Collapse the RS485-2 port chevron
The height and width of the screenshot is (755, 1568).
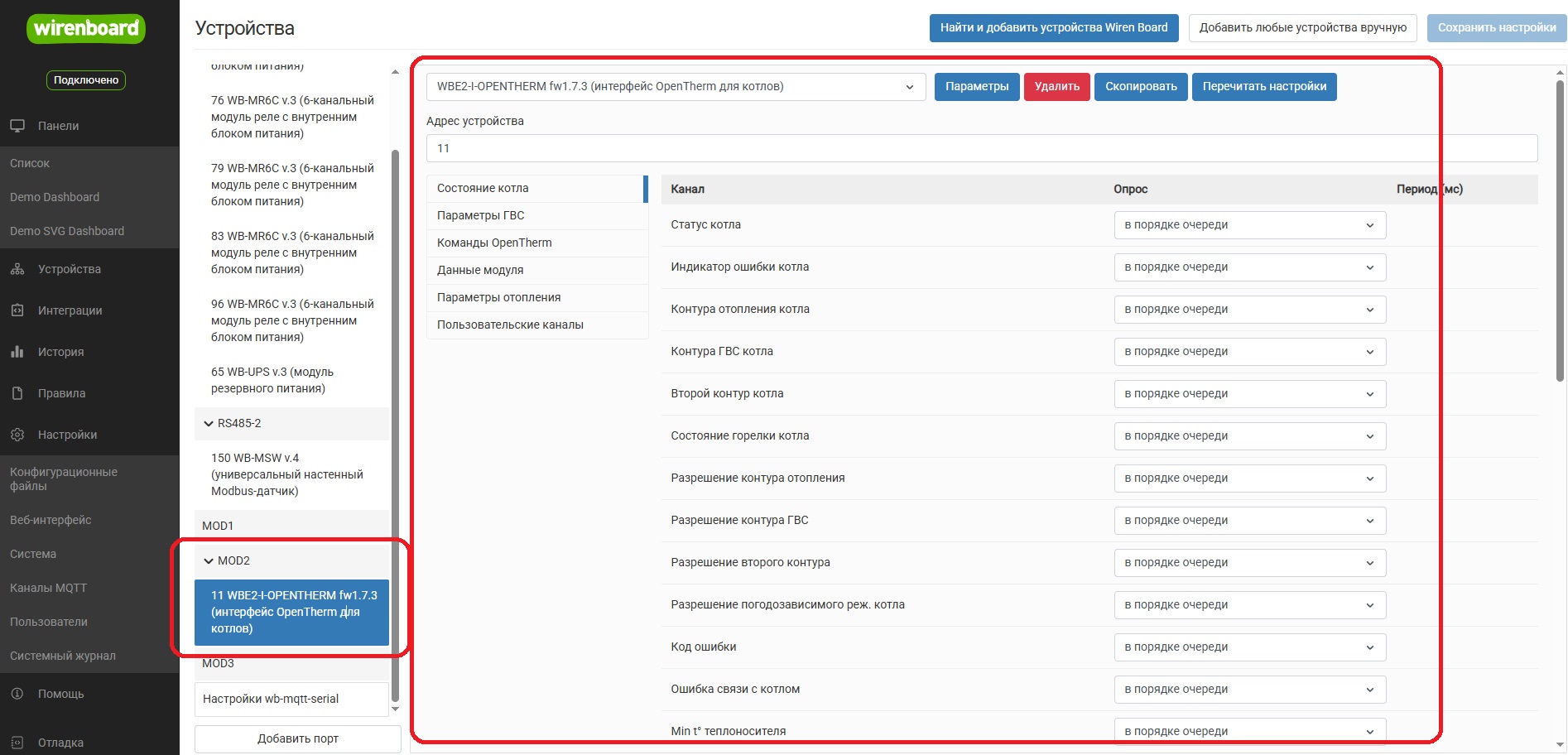tap(209, 423)
